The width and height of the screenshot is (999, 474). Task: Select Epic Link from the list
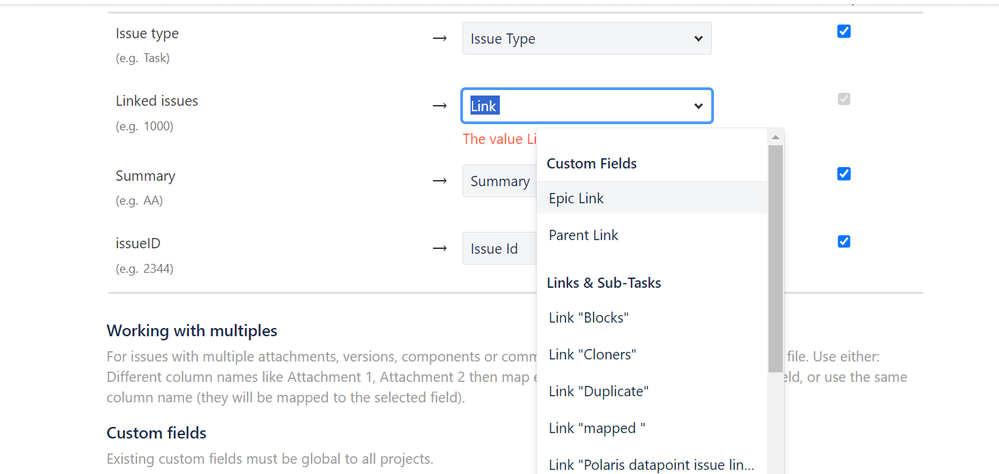pos(576,198)
